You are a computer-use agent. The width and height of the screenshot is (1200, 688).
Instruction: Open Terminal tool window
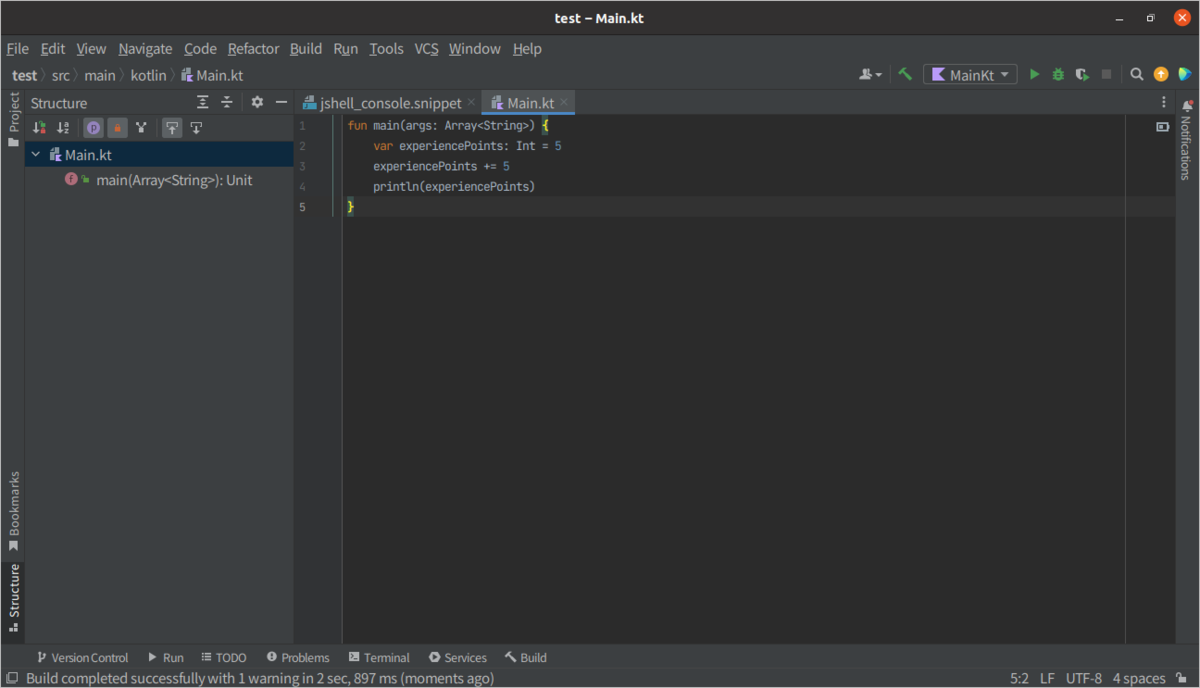(x=379, y=657)
